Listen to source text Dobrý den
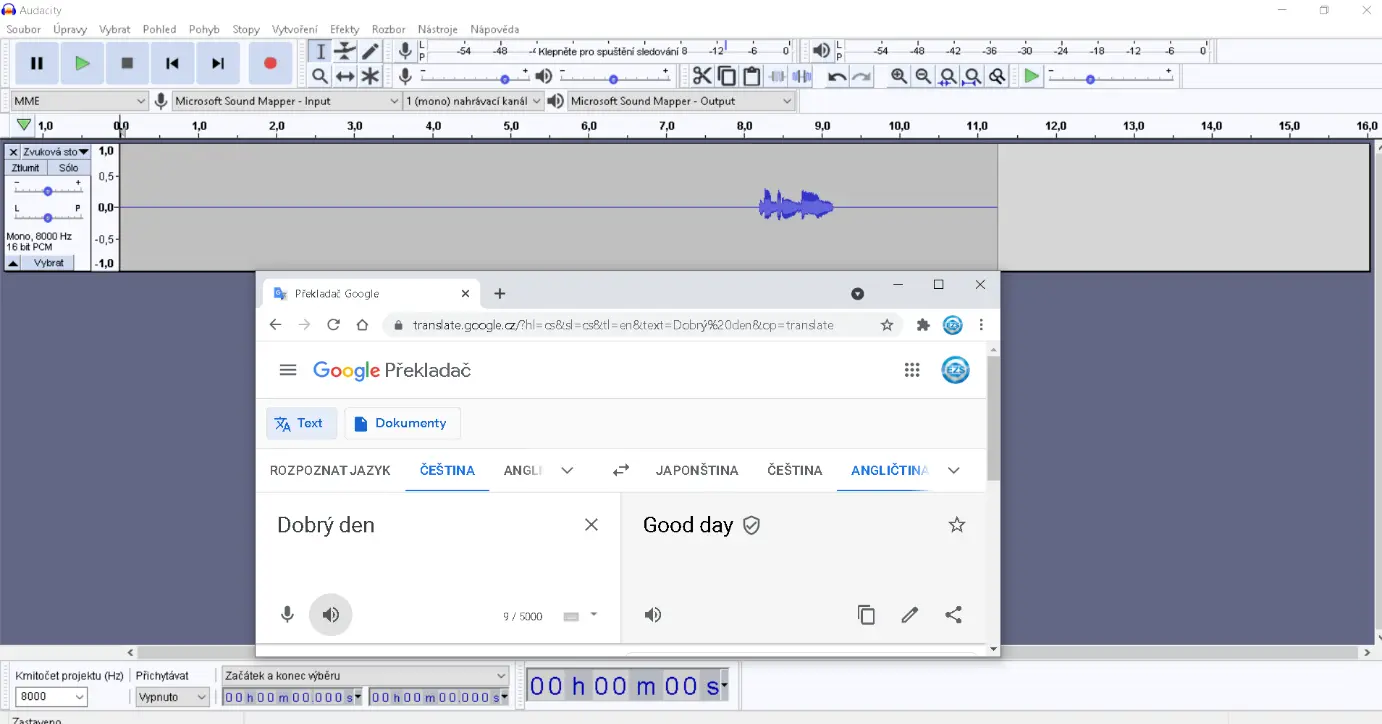The height and width of the screenshot is (724, 1382). (331, 615)
